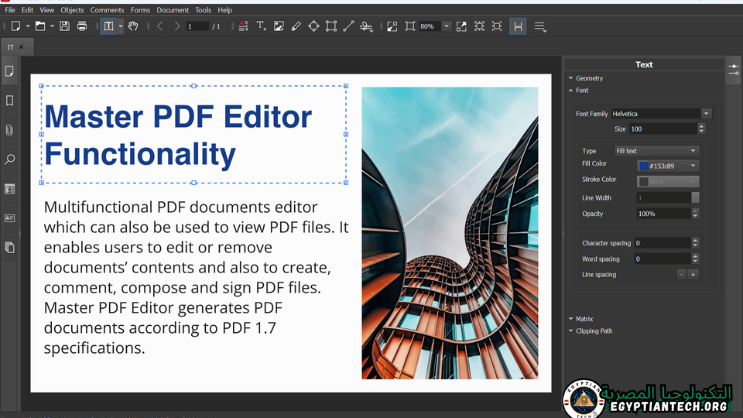Open the Type Fill text dropdown
The width and height of the screenshot is (743, 418).
[656, 151]
